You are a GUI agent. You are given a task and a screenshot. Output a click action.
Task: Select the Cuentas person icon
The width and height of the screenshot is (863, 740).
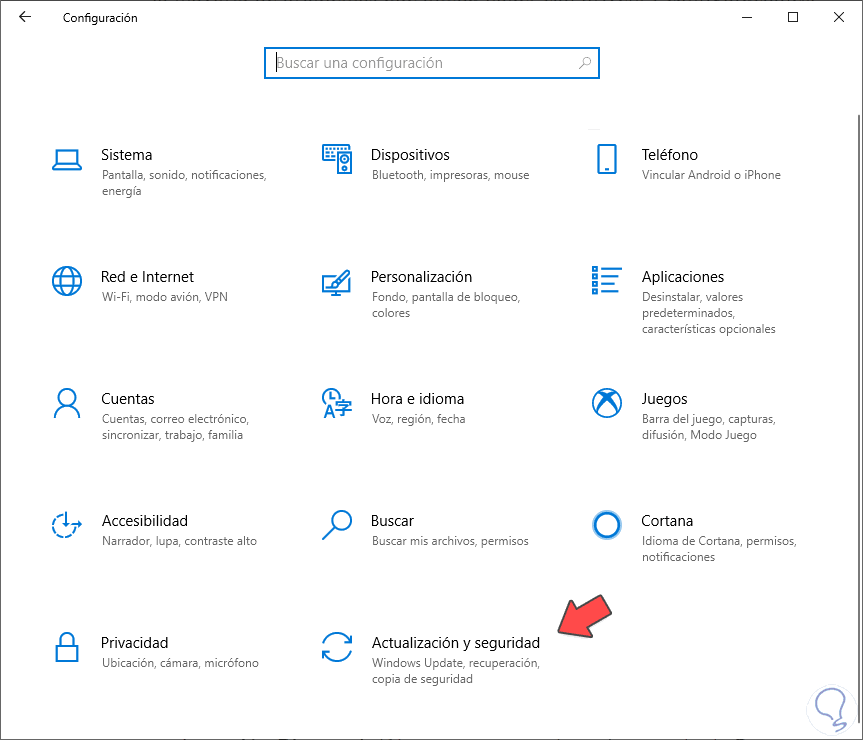tap(67, 403)
